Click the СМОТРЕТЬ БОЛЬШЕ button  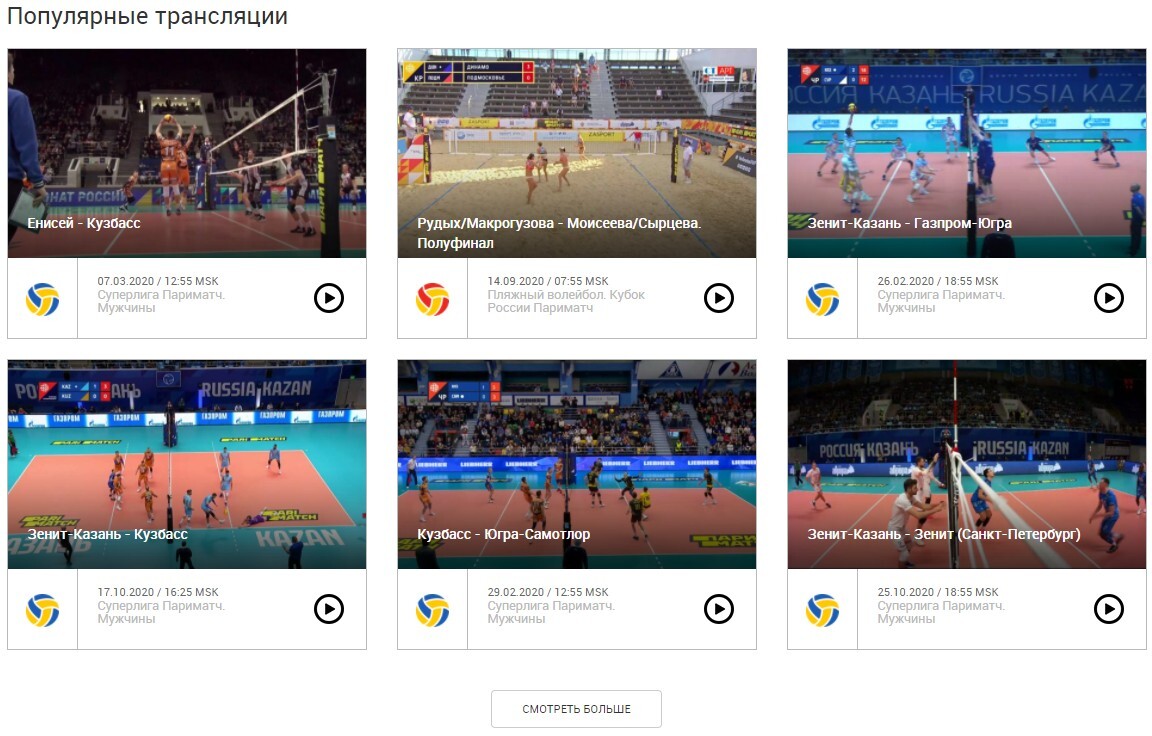click(x=576, y=709)
